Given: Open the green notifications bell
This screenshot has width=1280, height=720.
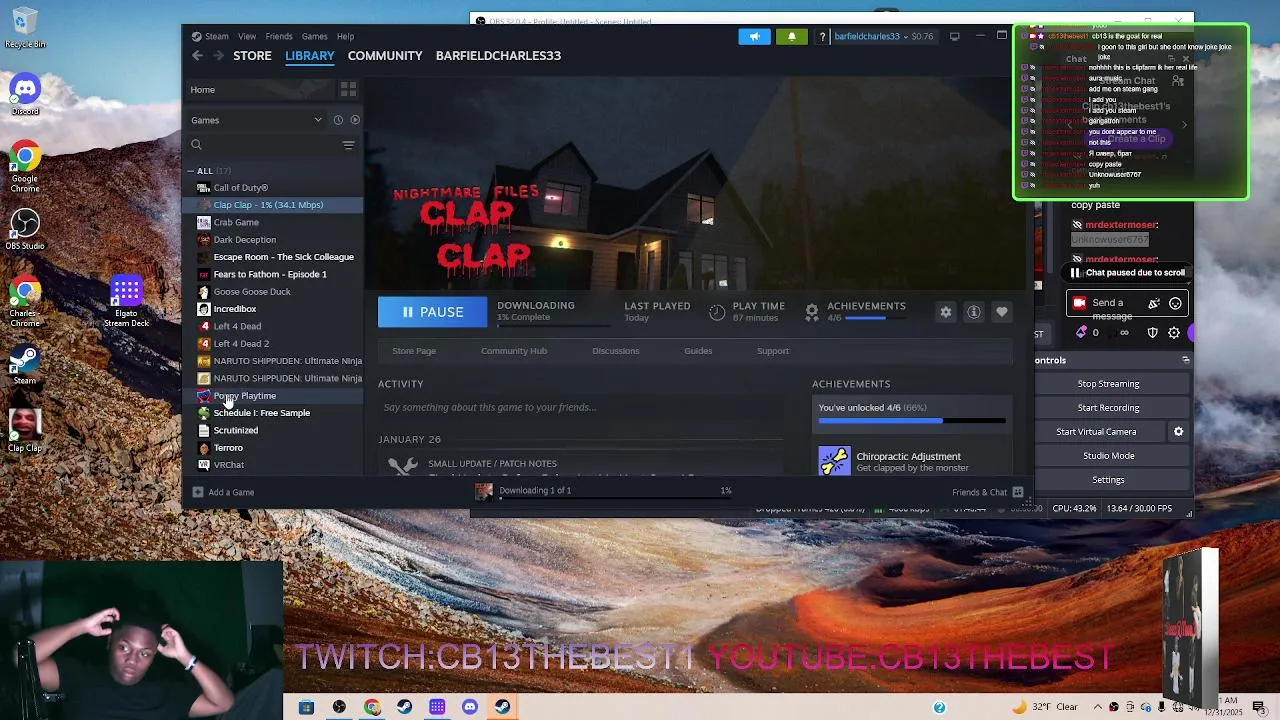Looking at the screenshot, I should [792, 36].
